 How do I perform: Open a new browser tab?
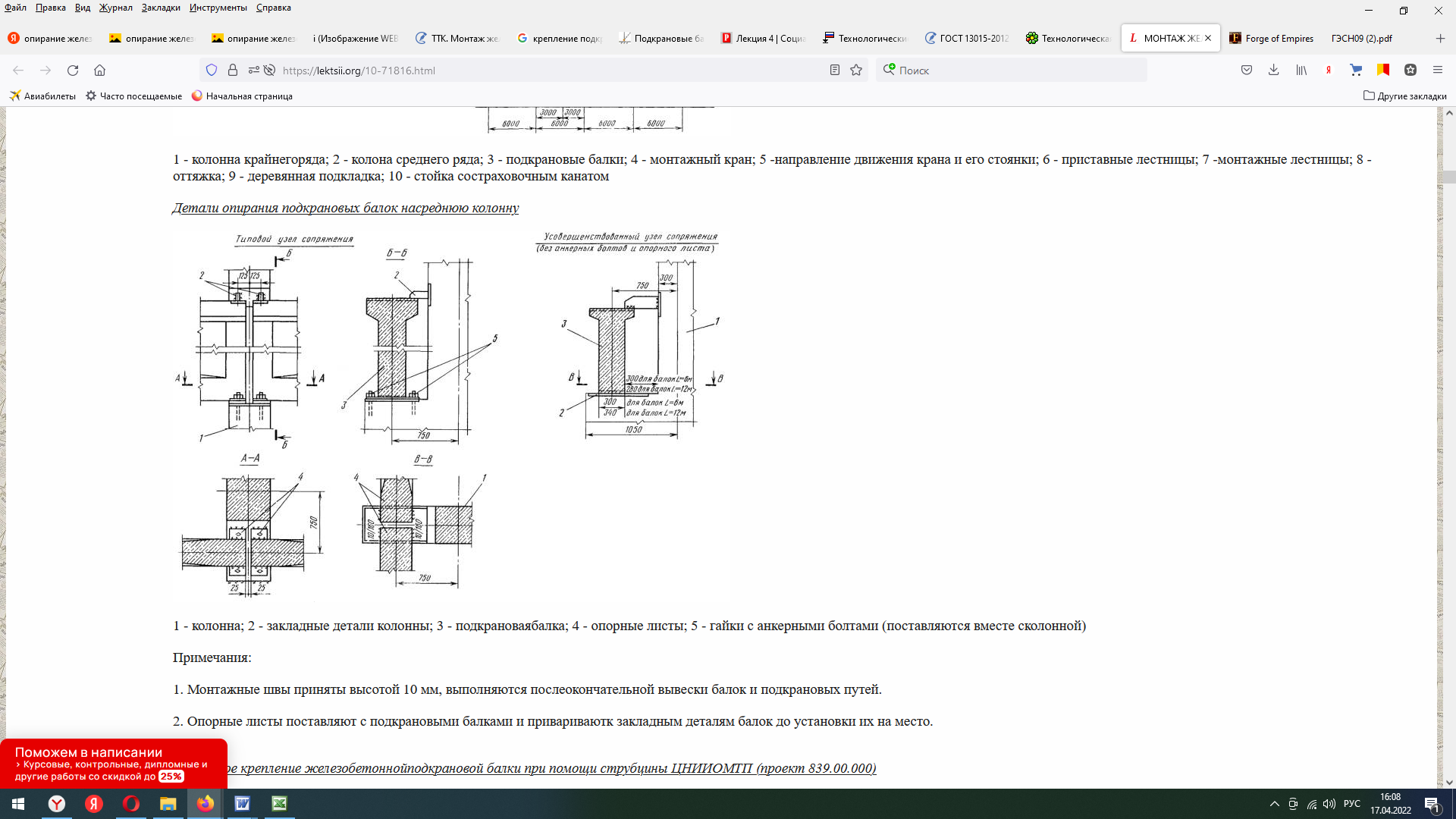click(1440, 38)
